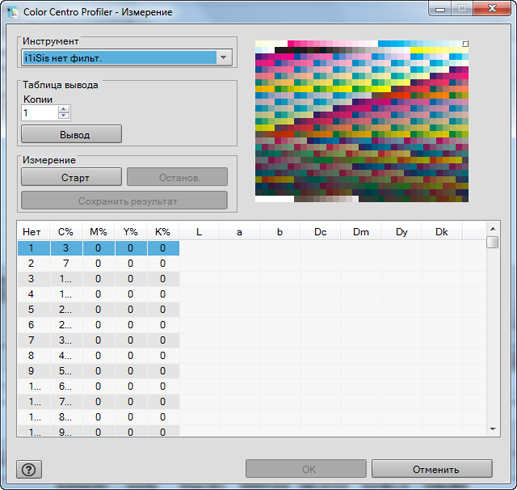Click the table scrollbar down arrow
The height and width of the screenshot is (490, 517).
(493, 429)
